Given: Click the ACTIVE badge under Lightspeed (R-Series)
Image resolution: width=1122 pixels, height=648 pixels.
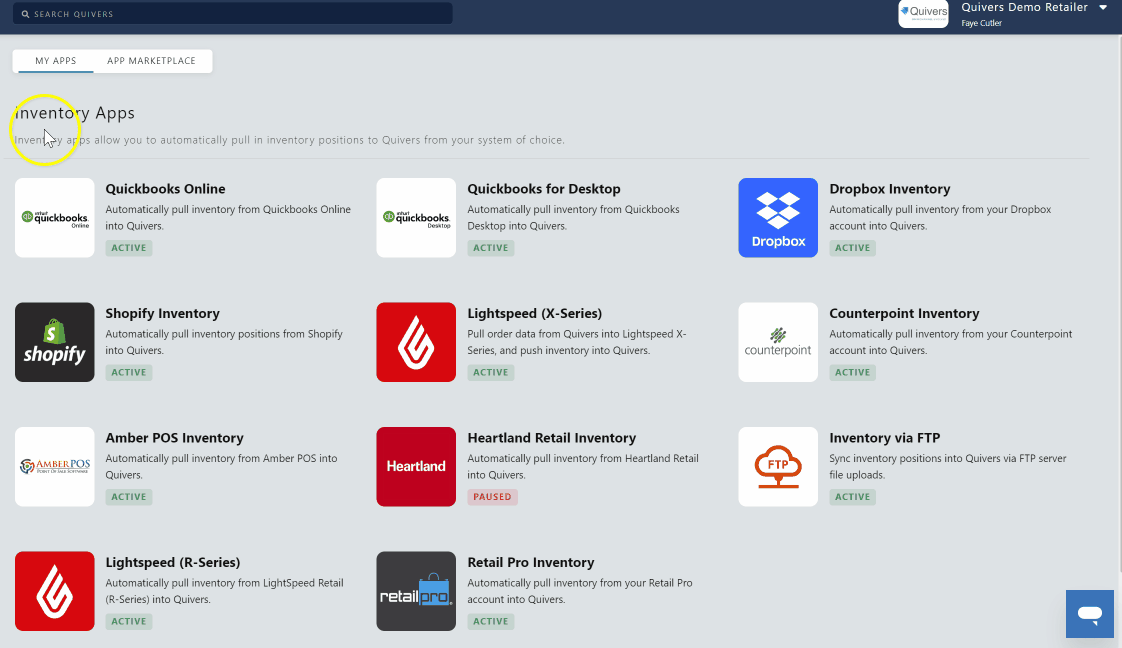Looking at the screenshot, I should point(129,621).
